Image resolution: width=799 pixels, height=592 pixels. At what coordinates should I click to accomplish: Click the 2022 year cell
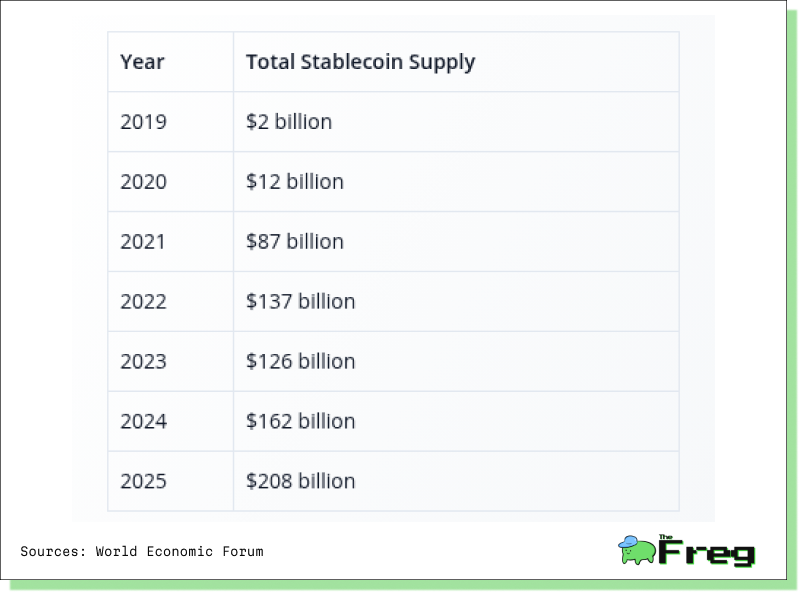pos(170,302)
